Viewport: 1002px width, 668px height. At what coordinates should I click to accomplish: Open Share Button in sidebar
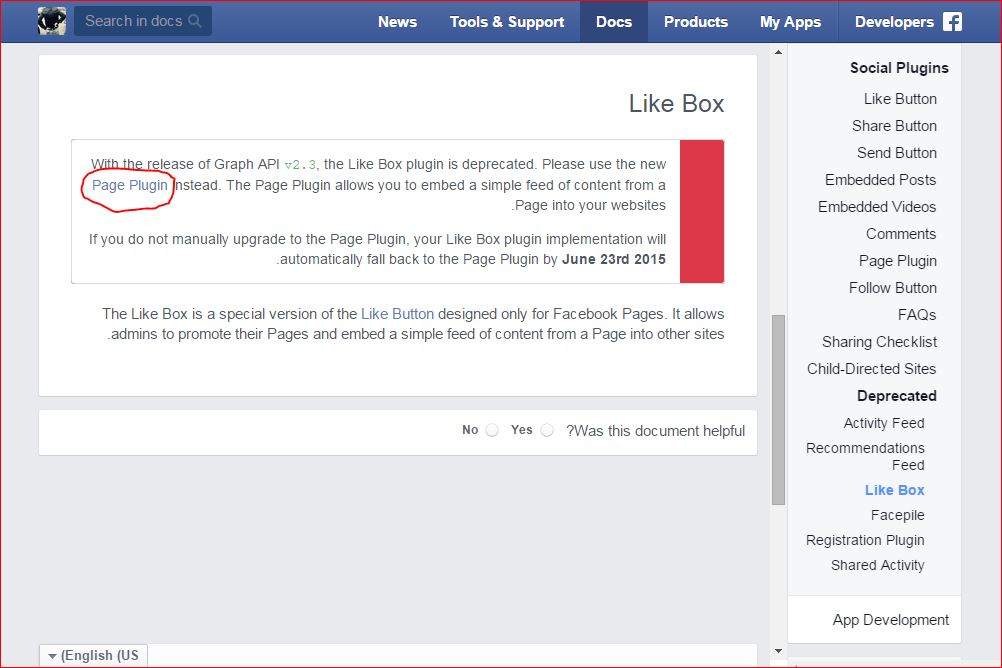(x=894, y=126)
